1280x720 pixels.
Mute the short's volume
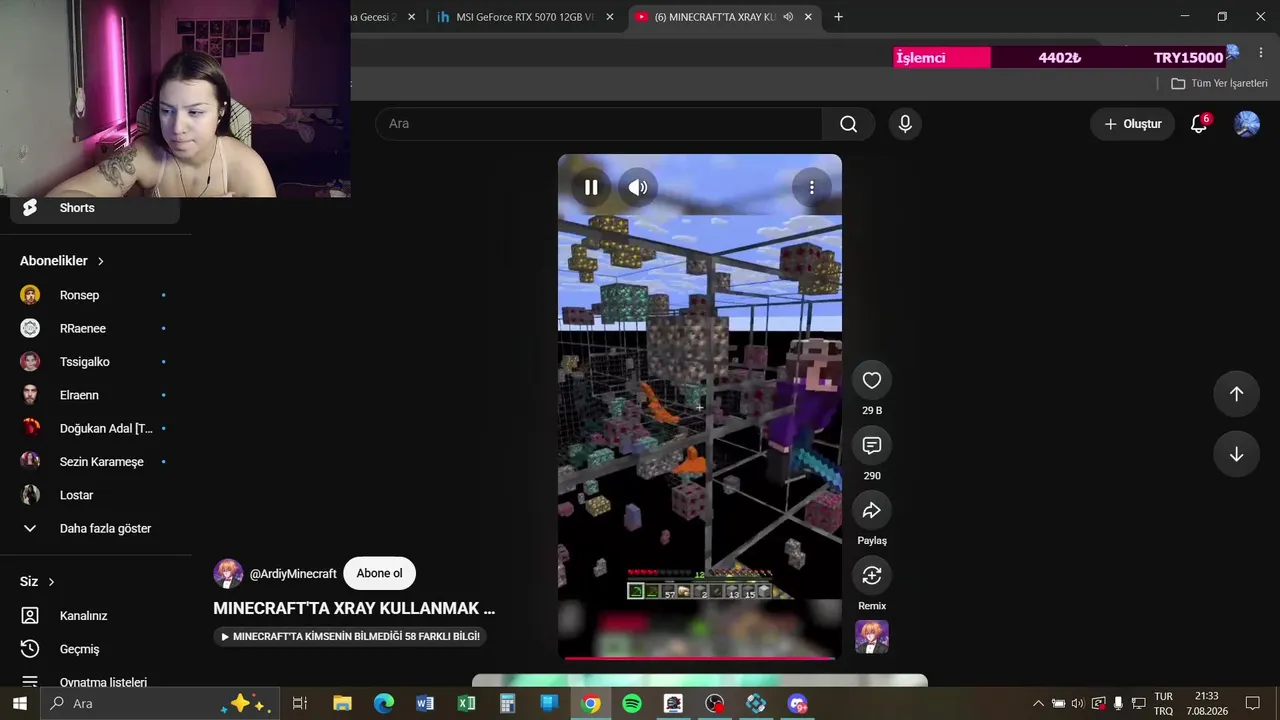click(x=638, y=187)
